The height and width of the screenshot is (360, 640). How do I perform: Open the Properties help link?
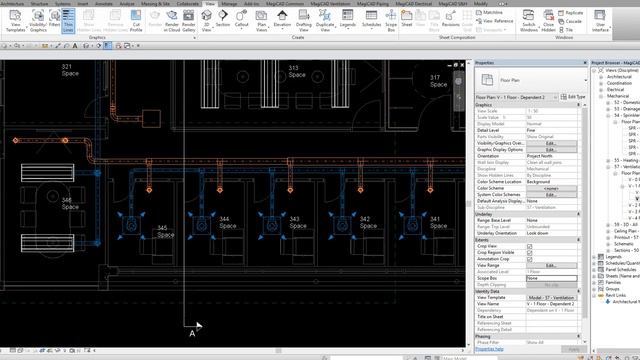[489, 349]
